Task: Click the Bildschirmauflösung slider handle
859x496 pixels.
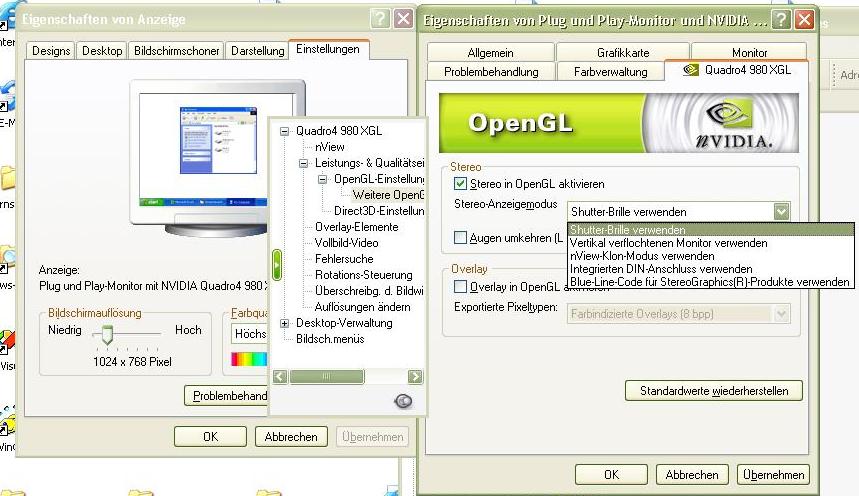Action: [106, 331]
